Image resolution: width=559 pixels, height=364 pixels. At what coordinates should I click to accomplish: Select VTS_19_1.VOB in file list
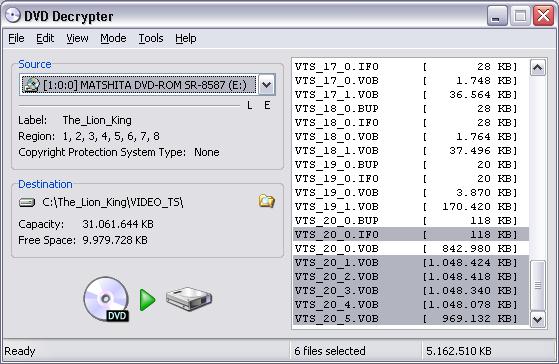(x=411, y=206)
